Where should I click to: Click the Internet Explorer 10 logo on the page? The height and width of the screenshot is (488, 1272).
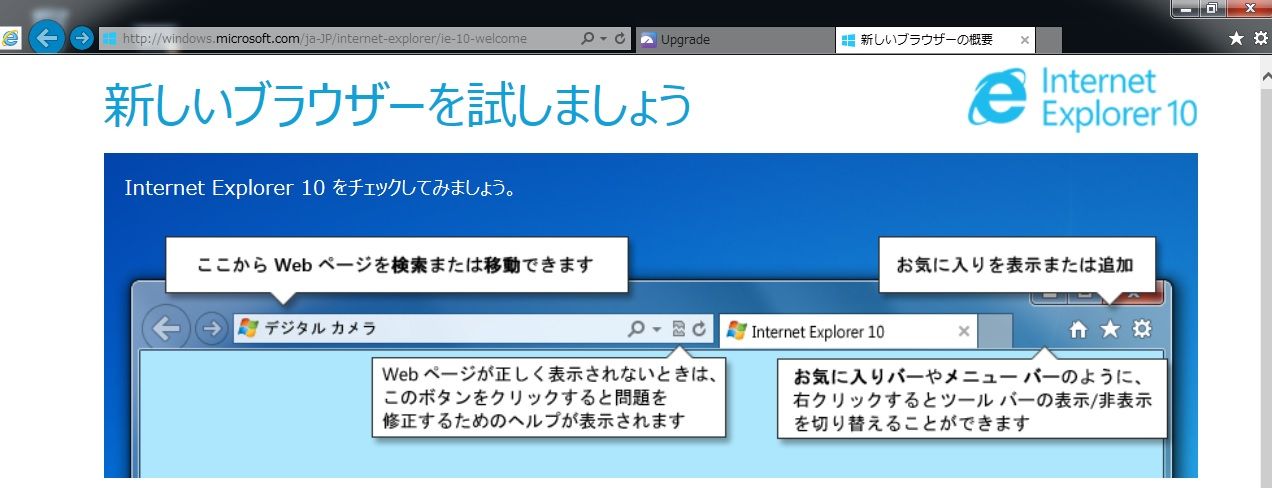coord(1082,98)
